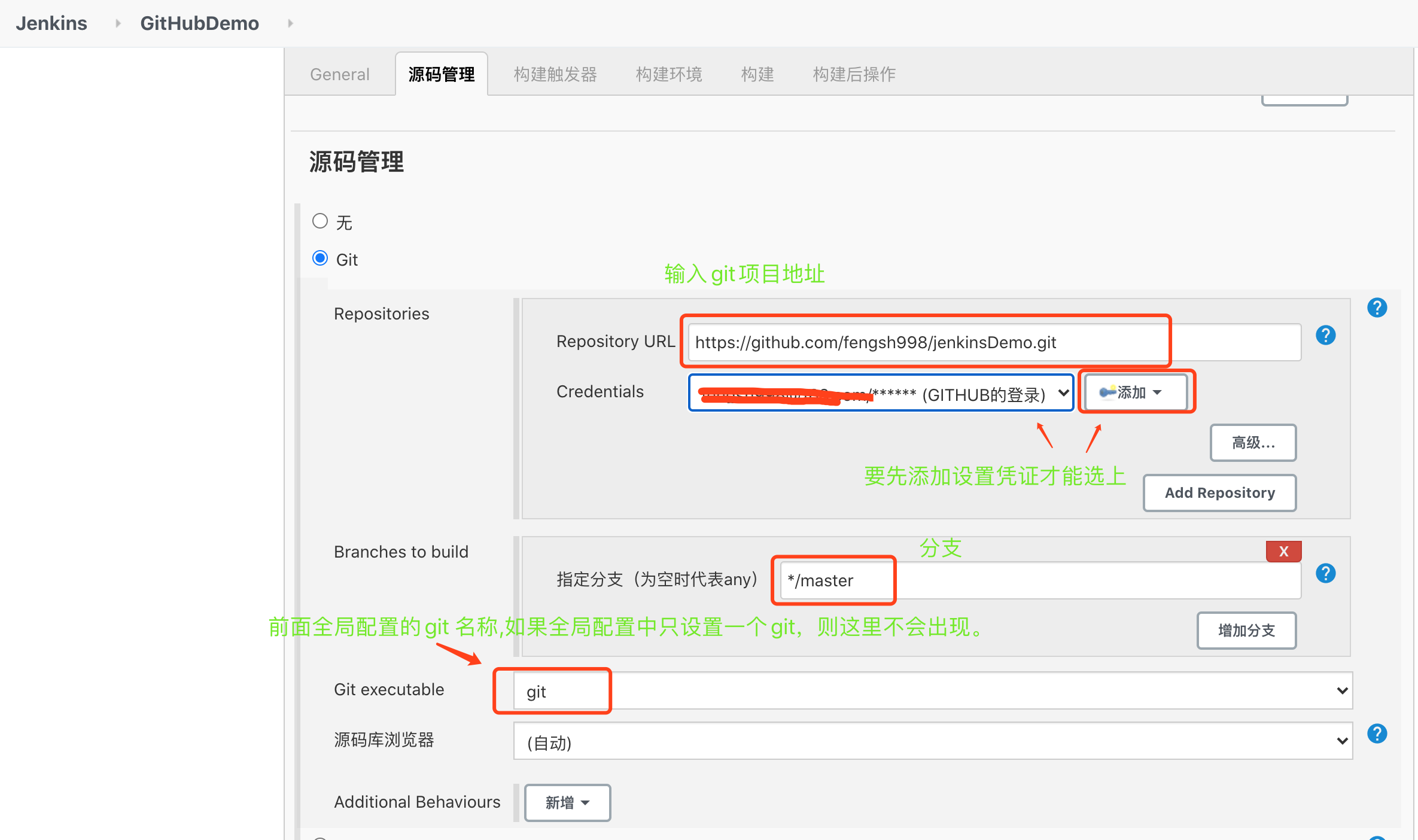The height and width of the screenshot is (840, 1418).
Task: Click the Add Repository button
Action: click(1219, 493)
